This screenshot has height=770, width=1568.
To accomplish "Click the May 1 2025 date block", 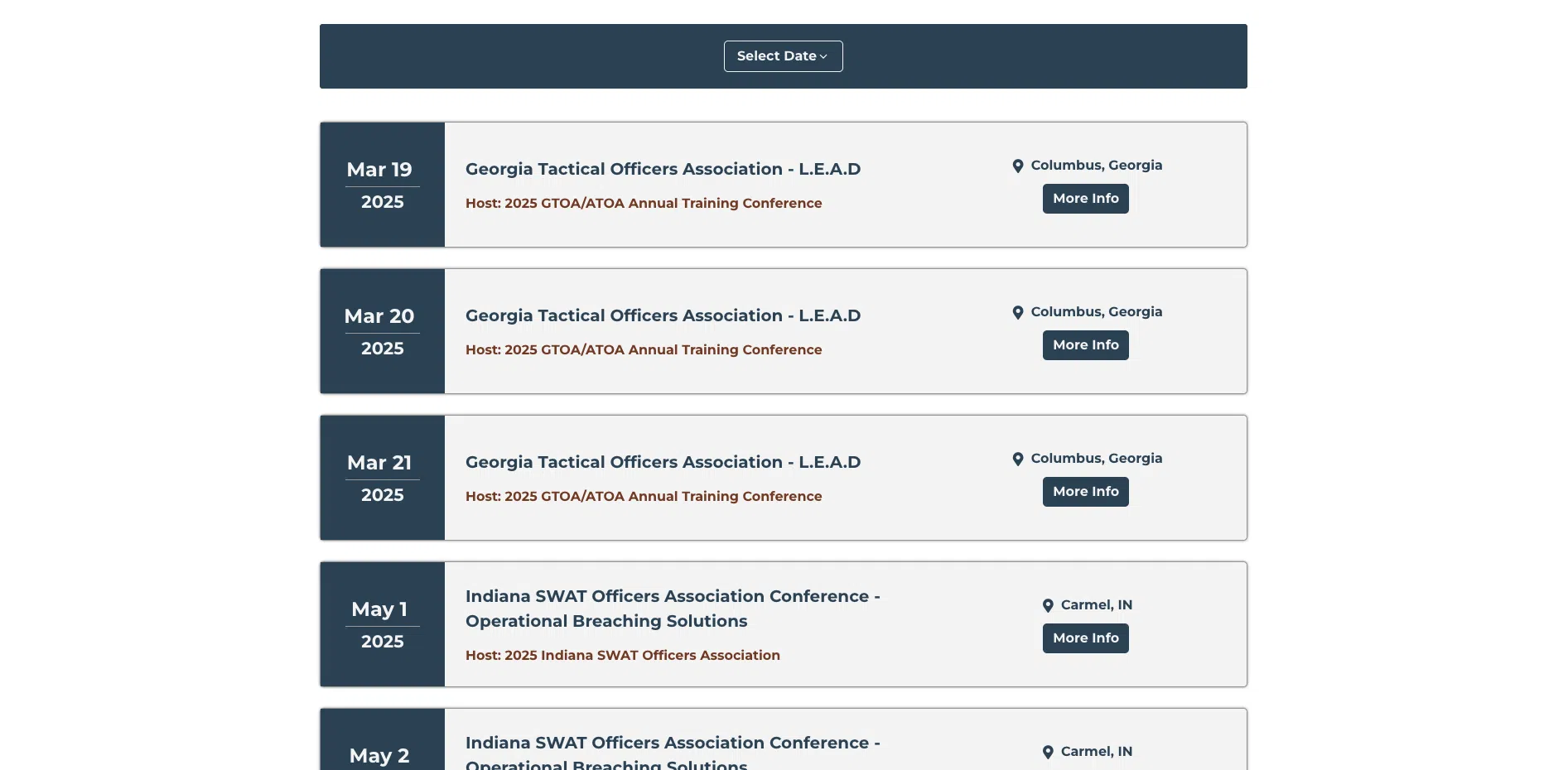I will (x=382, y=624).
